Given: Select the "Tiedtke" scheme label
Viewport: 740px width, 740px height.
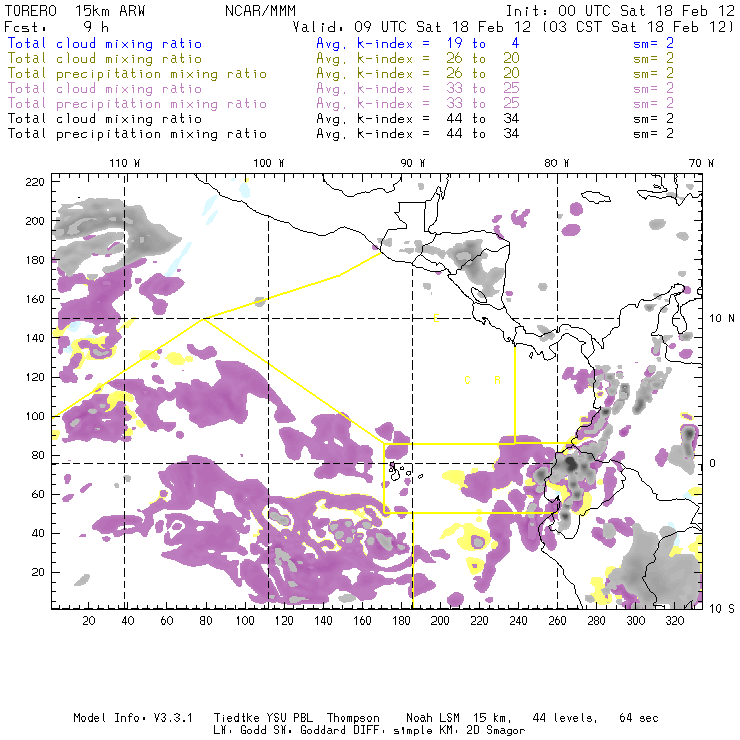Looking at the screenshot, I should [x=237, y=718].
